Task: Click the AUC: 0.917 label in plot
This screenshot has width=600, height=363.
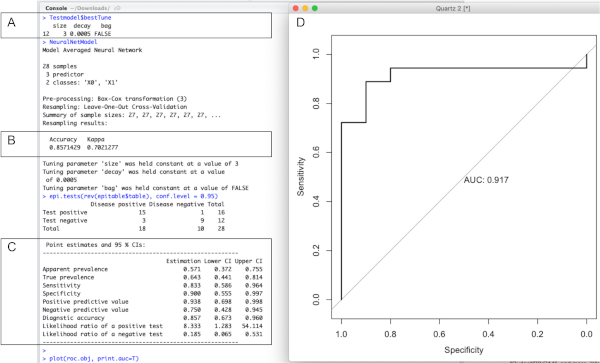Action: pyautogui.click(x=486, y=180)
